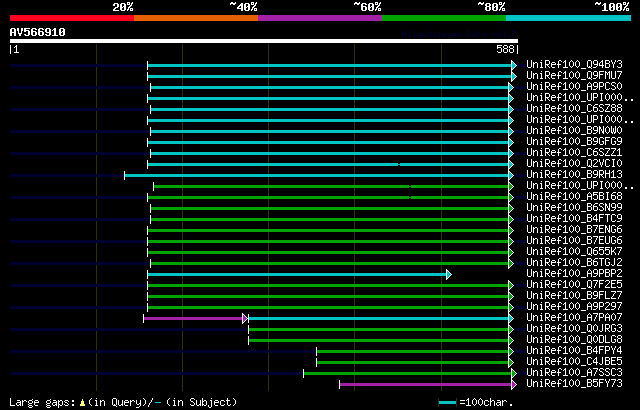Click the UniRef100_Q7F2E5 label

coord(574,285)
